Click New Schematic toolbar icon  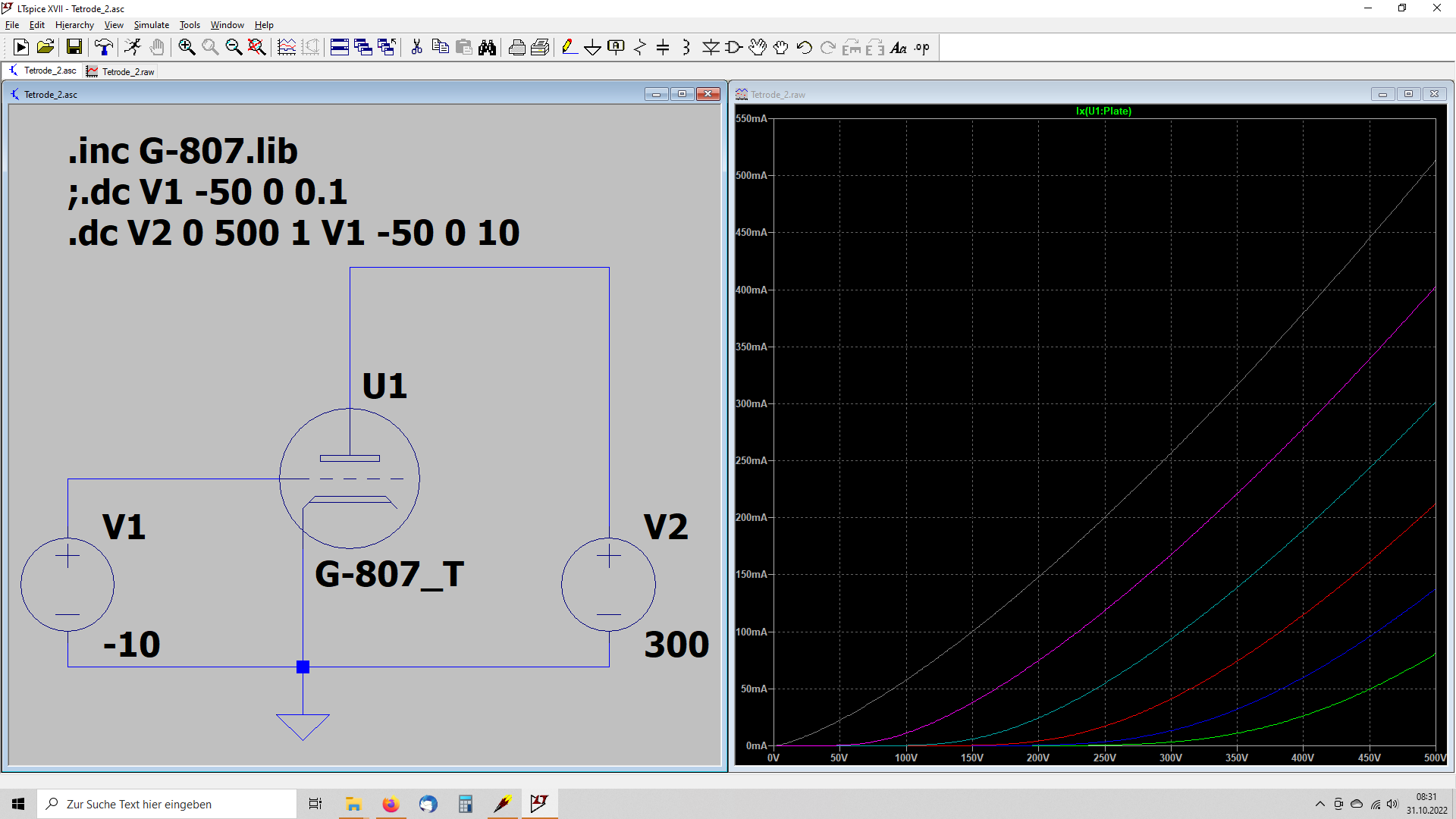pyautogui.click(x=21, y=48)
